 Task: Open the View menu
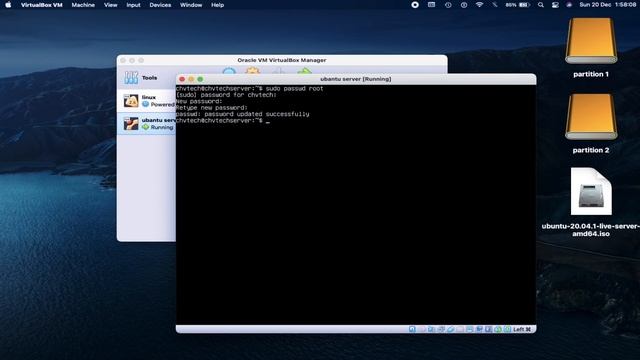pos(110,5)
